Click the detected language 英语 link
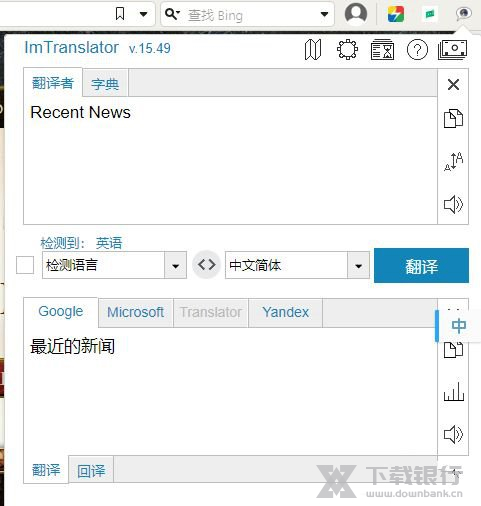This screenshot has width=481, height=506. pos(109,243)
